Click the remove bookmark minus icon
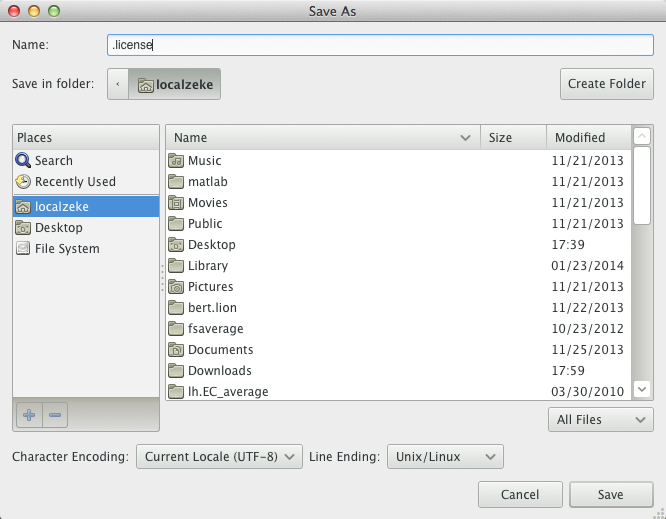The height and width of the screenshot is (519, 666). click(55, 414)
